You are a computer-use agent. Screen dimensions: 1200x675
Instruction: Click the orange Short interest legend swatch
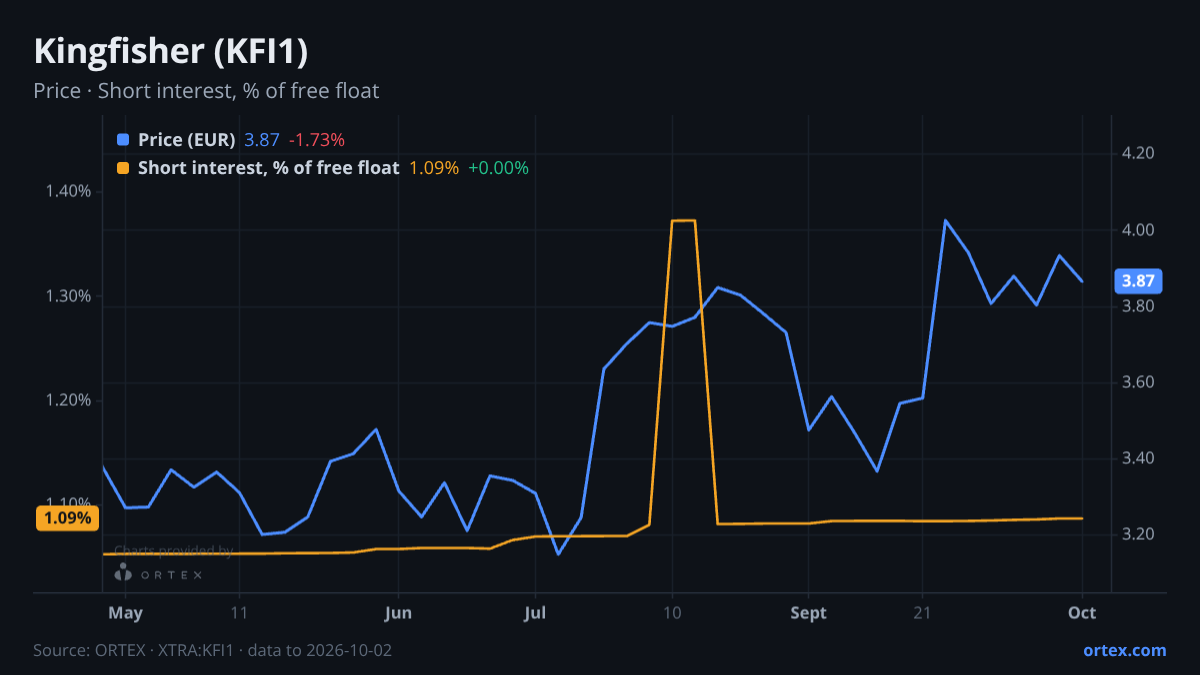[x=123, y=168]
